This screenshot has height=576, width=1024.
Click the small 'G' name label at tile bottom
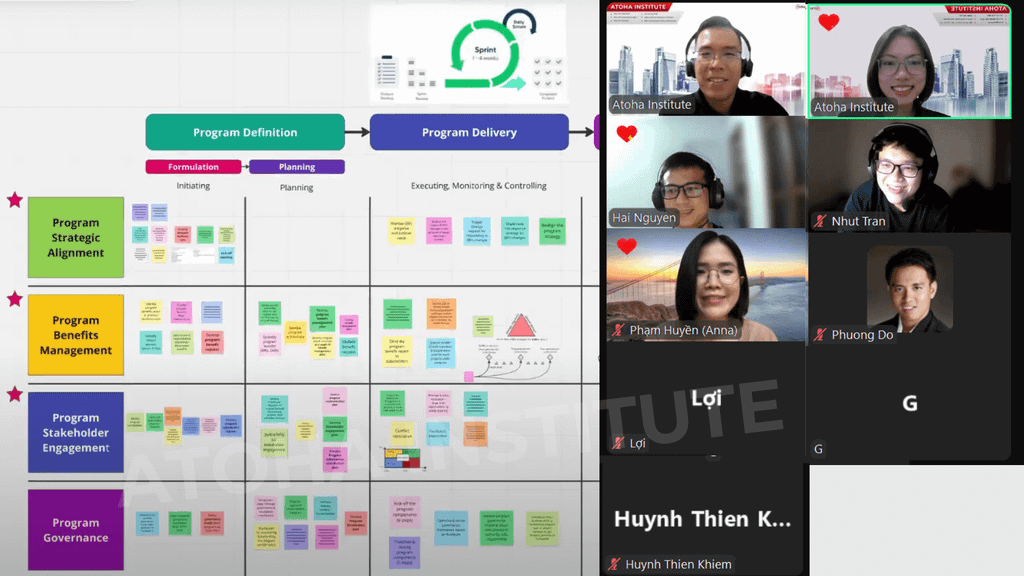point(818,449)
